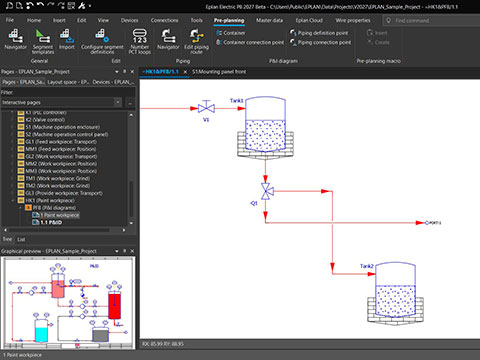
Task: Click the Import pre-planning button
Action: [x=66, y=39]
